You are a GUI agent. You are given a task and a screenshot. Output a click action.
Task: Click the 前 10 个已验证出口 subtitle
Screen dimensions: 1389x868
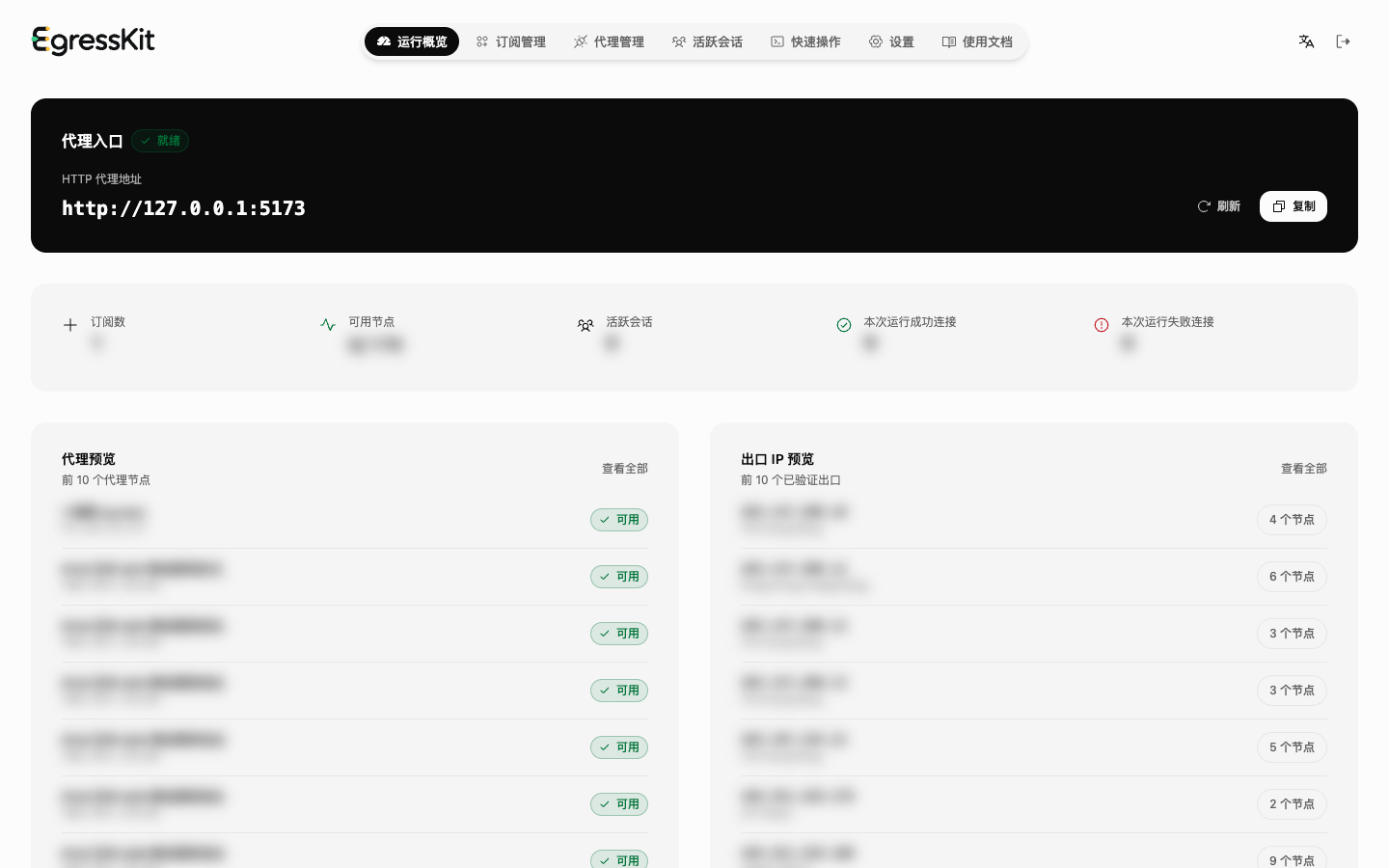[x=791, y=480]
